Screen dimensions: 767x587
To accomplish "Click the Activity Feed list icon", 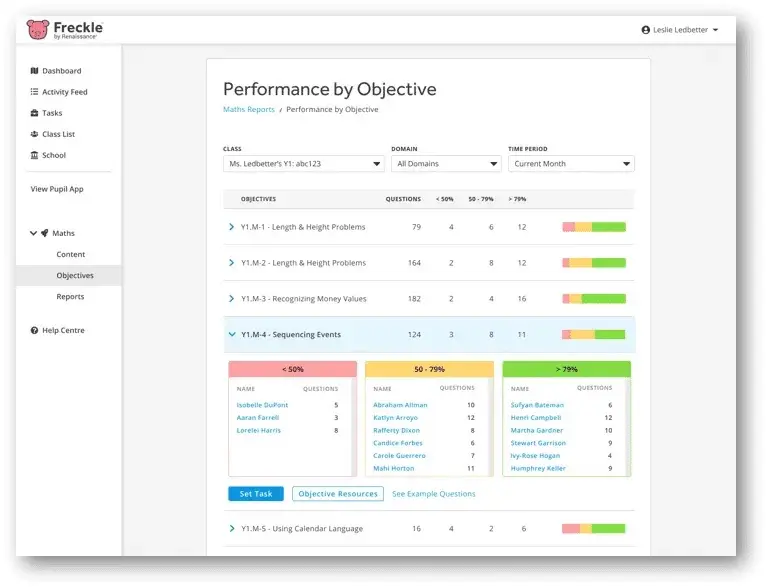I will [x=34, y=92].
